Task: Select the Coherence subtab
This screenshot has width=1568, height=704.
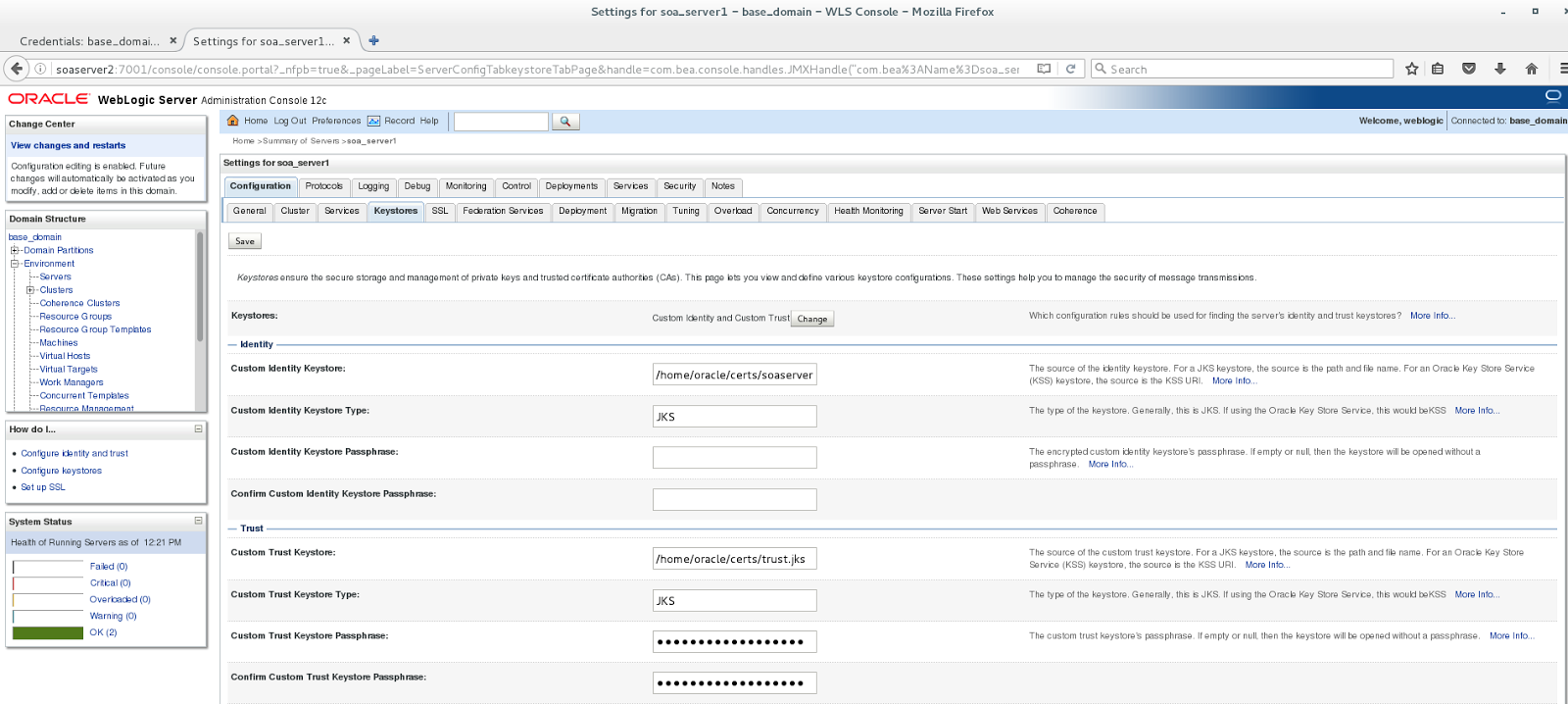Action: (x=1075, y=211)
